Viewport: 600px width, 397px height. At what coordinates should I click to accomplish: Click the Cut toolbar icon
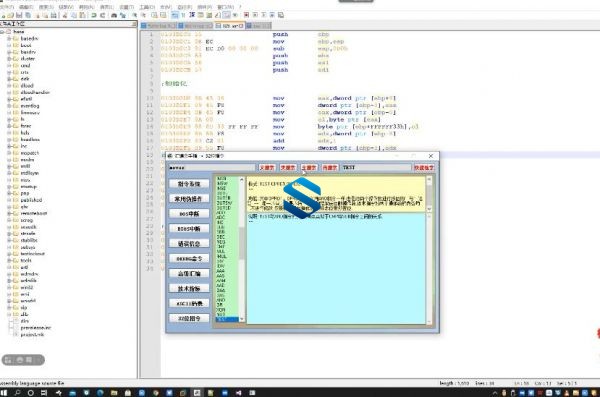[x=65, y=15]
